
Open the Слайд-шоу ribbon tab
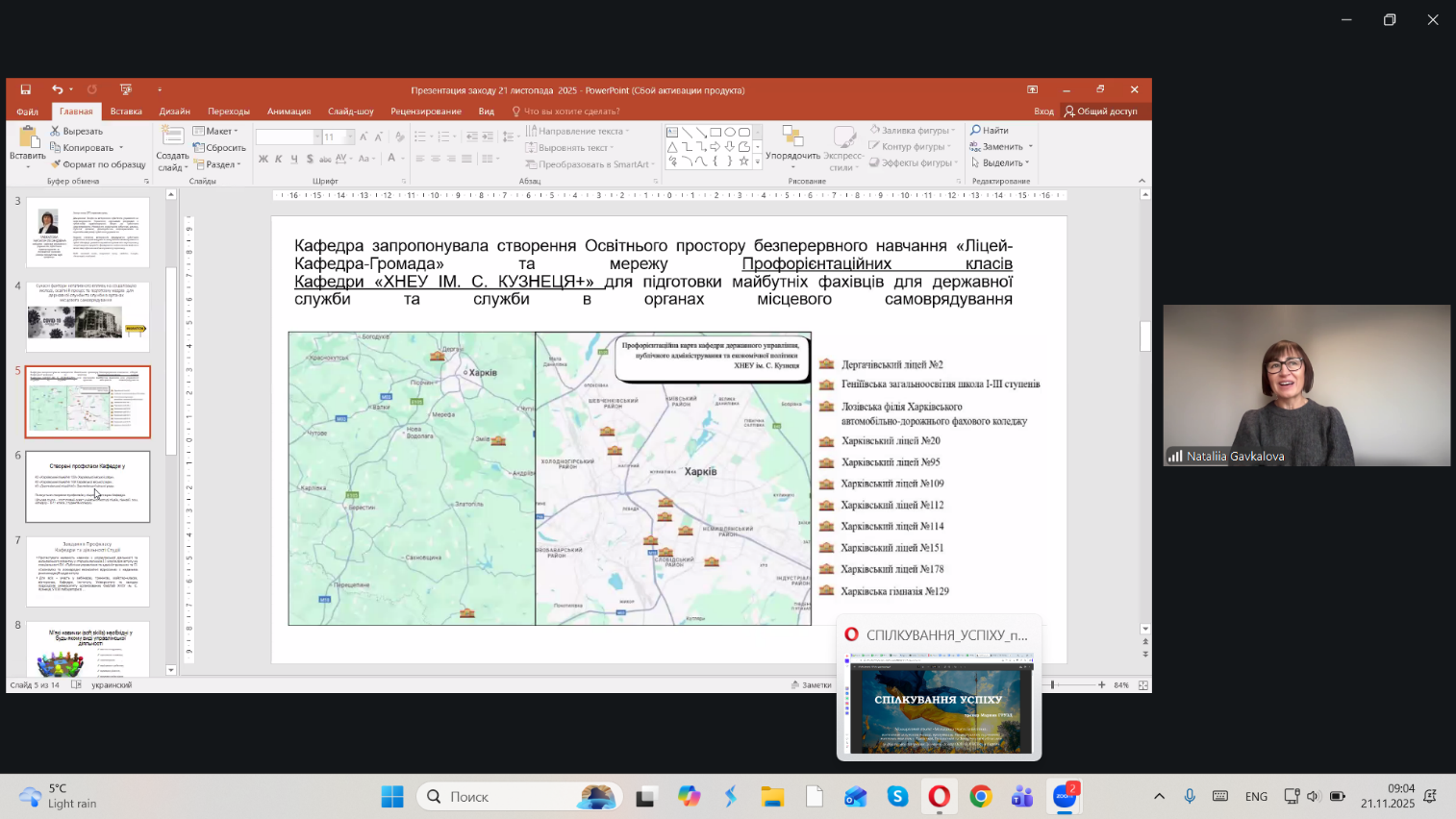350,112
